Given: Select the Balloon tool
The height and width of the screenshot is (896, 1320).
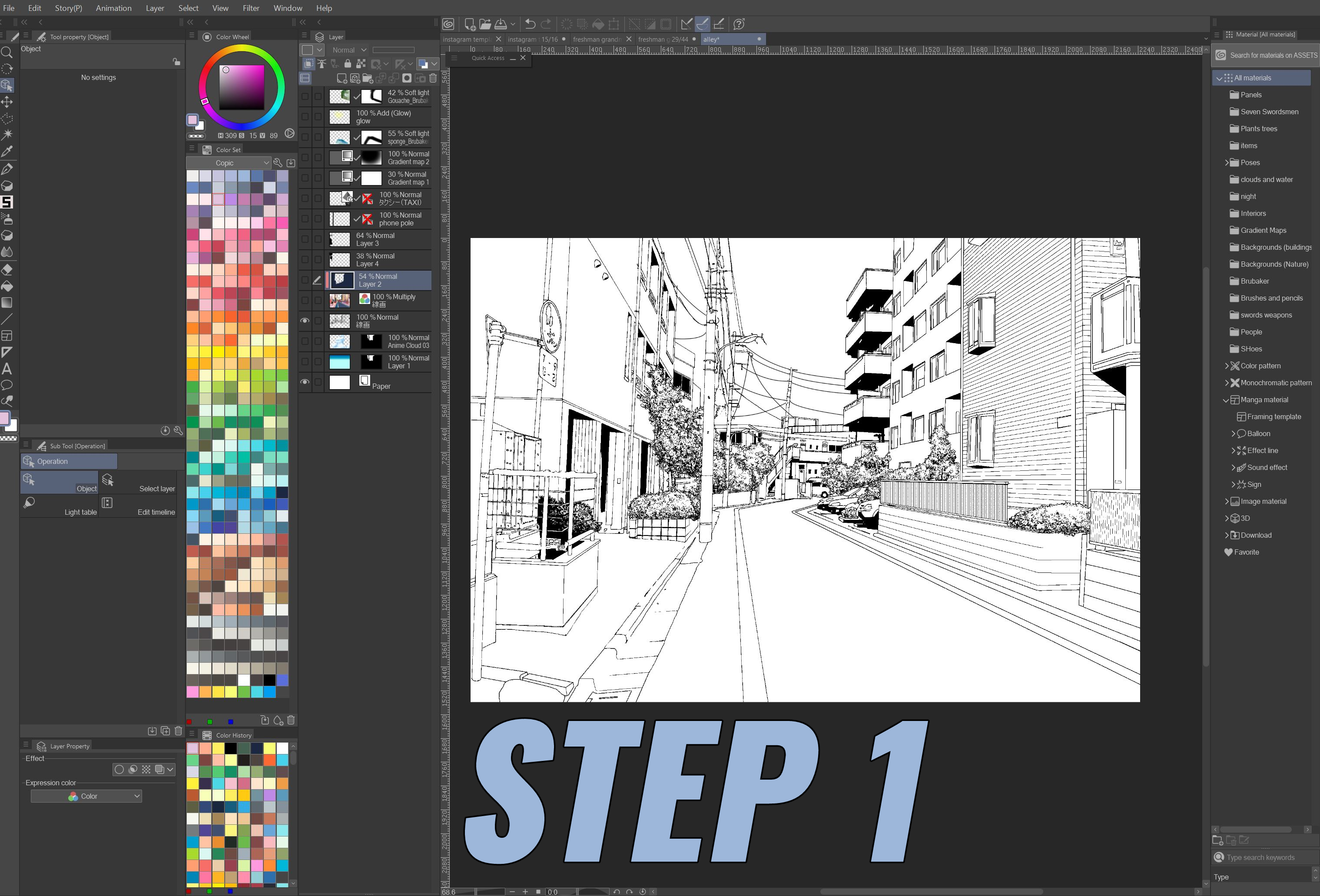Looking at the screenshot, I should [7, 385].
